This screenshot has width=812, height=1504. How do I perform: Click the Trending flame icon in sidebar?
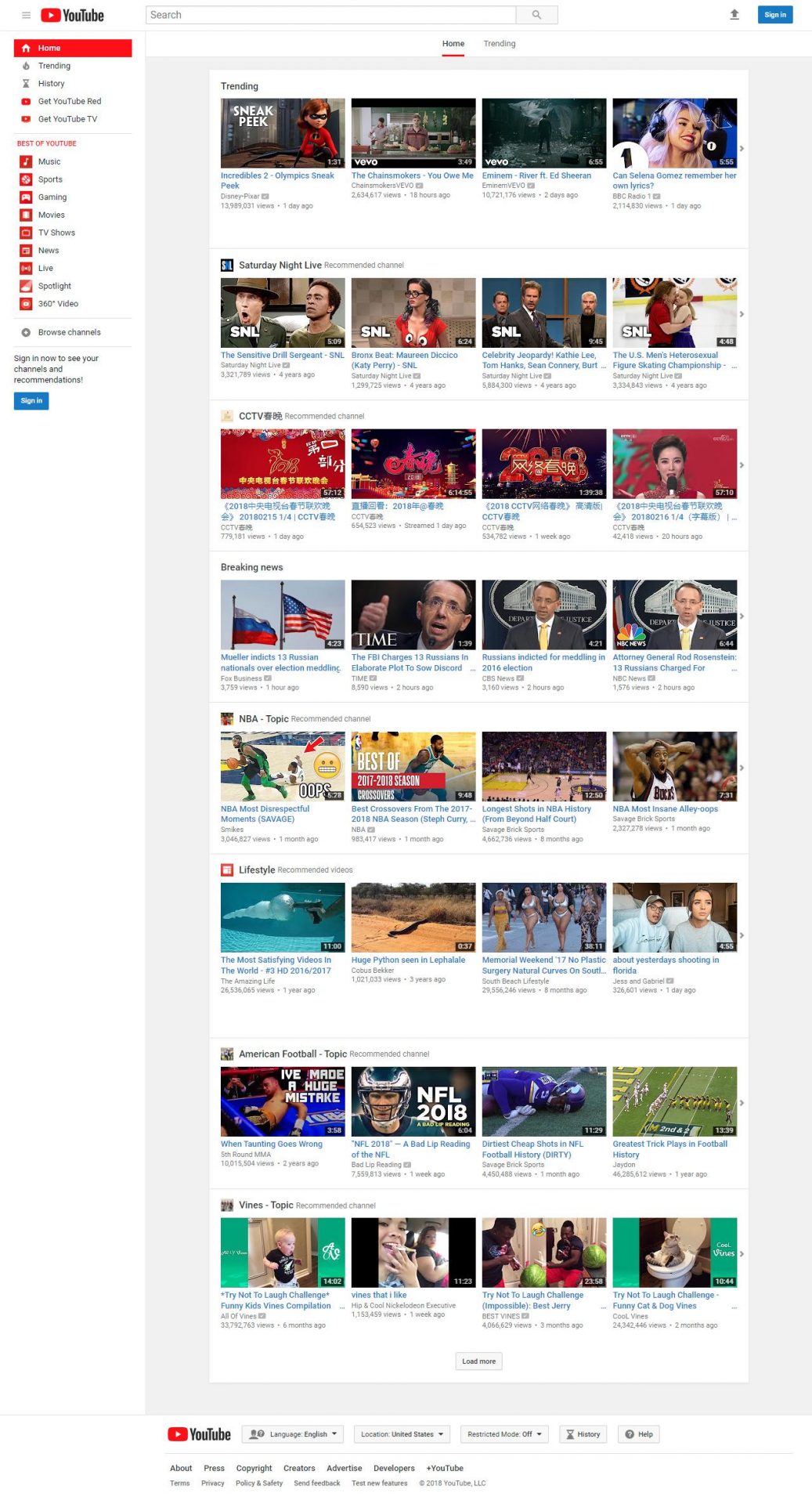point(26,66)
